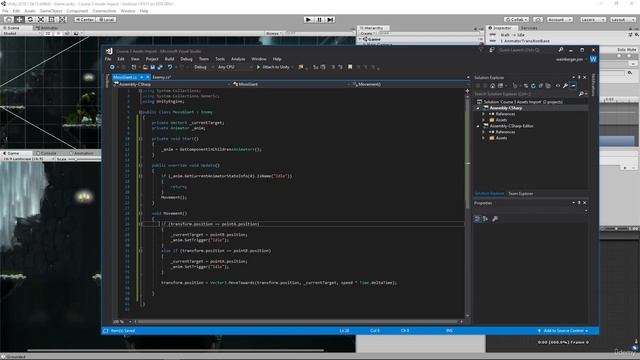The width and height of the screenshot is (640, 360).
Task: Click Solution Explorer Show All Files icon
Action: (x=548, y=86)
